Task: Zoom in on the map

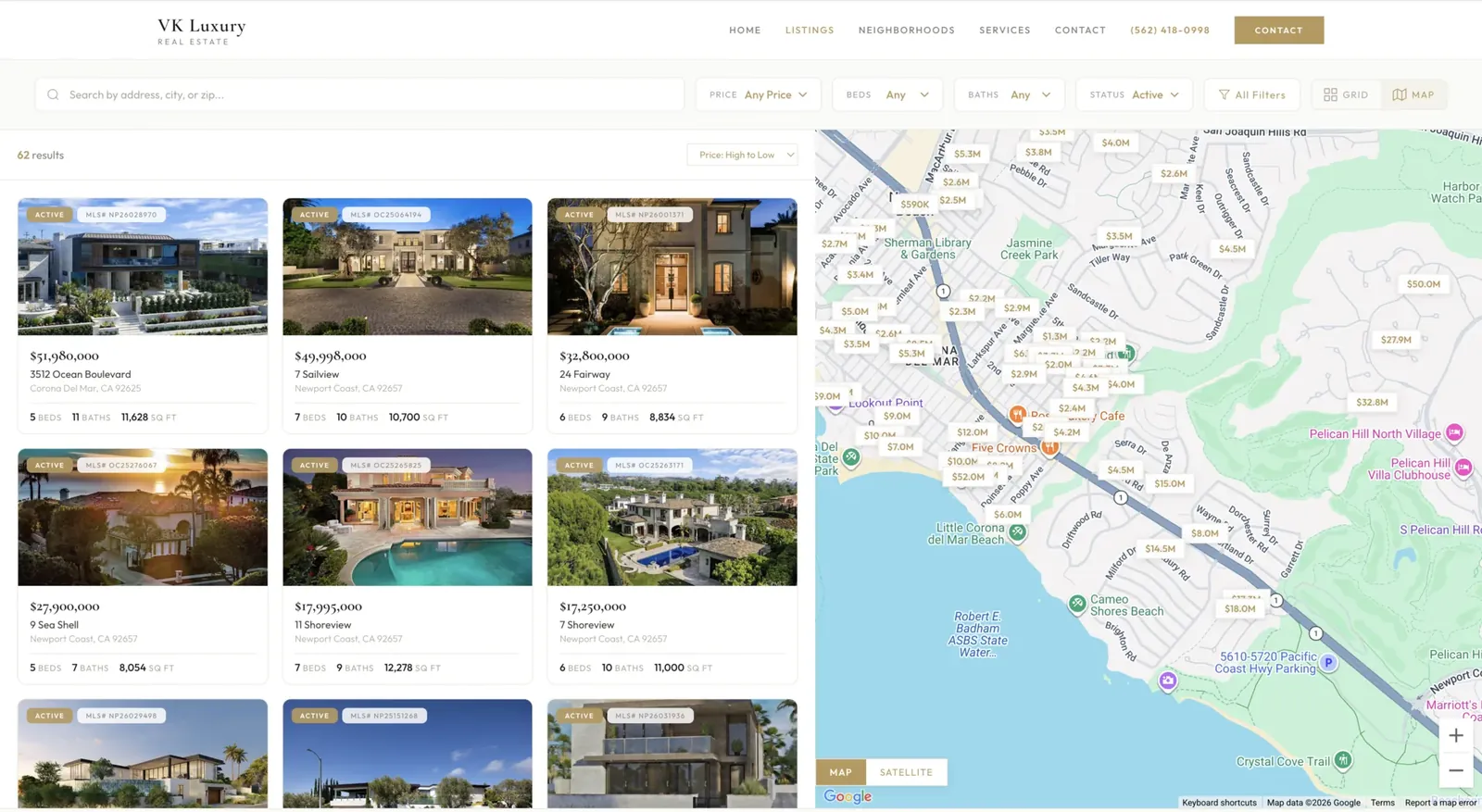Action: pos(1456,736)
